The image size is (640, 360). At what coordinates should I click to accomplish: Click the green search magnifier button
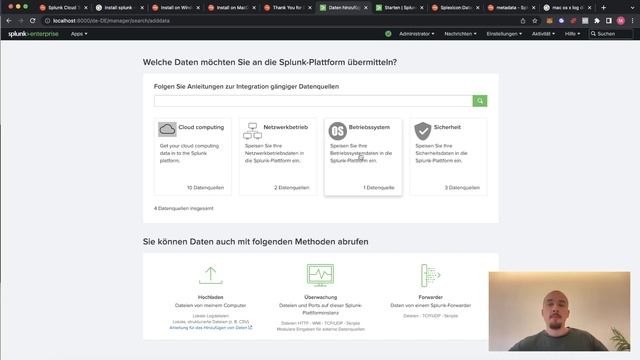tap(480, 101)
